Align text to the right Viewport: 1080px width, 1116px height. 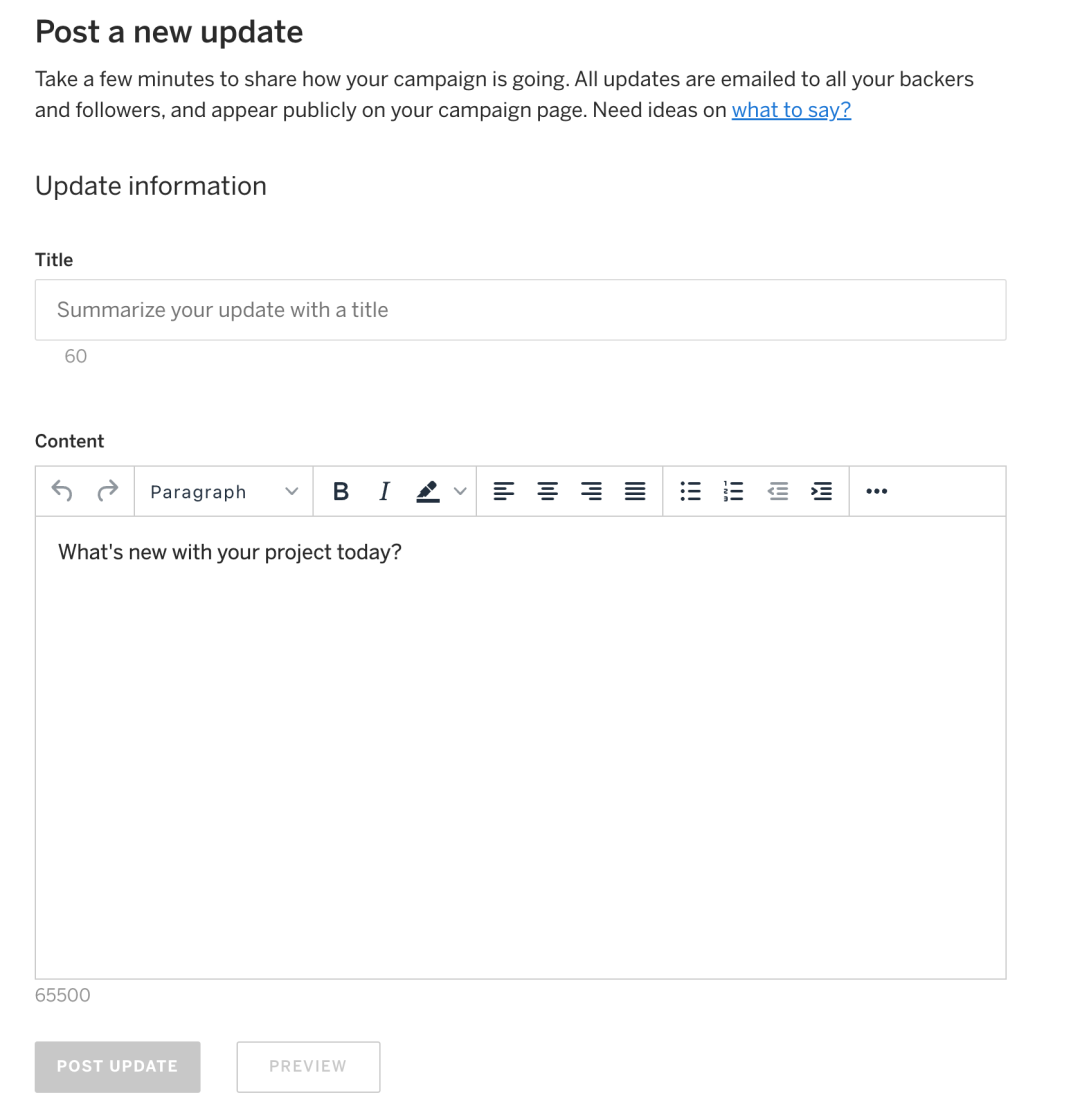coord(592,491)
